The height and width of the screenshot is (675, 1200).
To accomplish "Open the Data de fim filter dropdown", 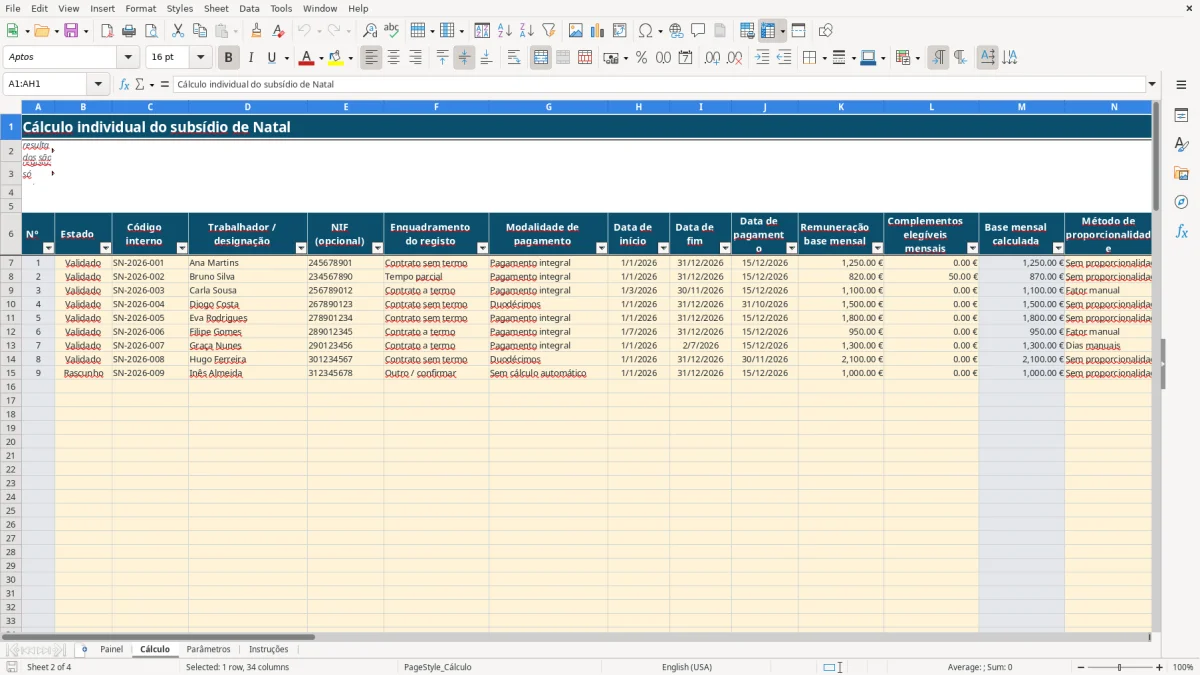I will (x=724, y=248).
